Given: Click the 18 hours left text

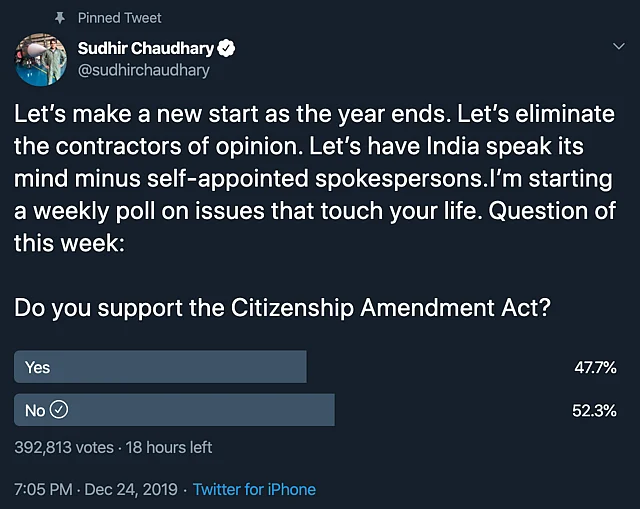Looking at the screenshot, I should 166,447.
